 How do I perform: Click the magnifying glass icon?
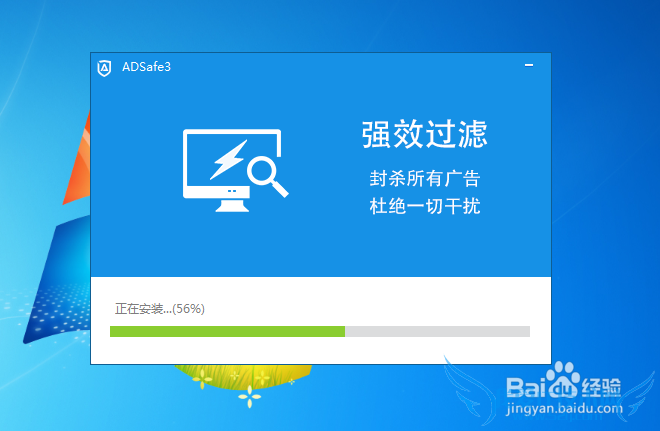[267, 176]
